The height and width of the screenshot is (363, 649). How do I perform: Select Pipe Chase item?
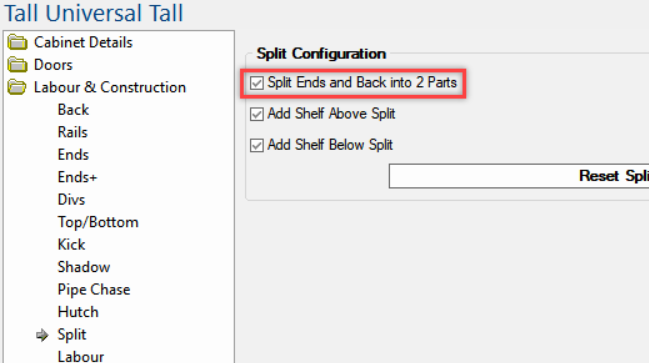coord(94,290)
